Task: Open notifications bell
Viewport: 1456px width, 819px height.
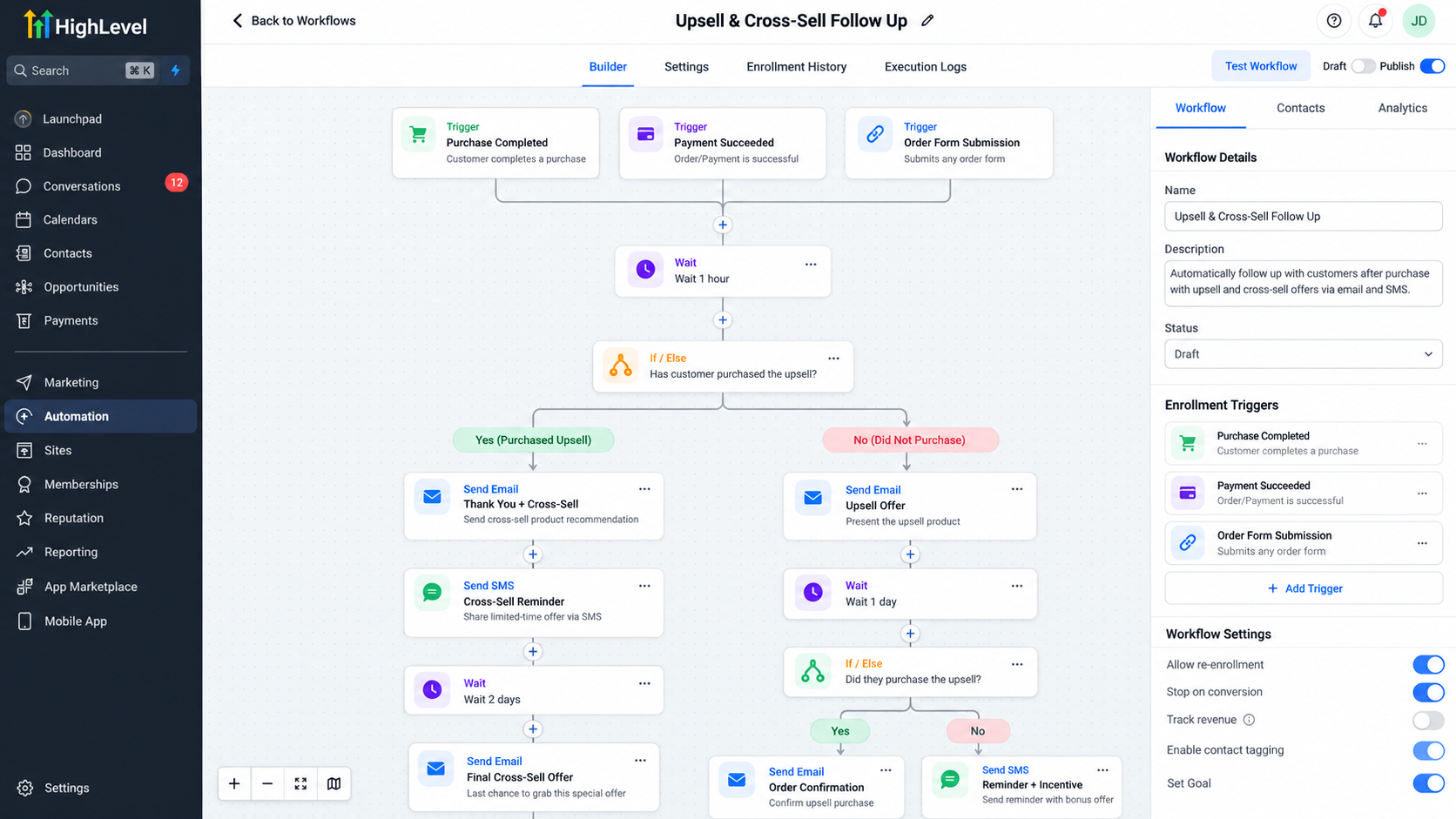Action: click(x=1375, y=21)
